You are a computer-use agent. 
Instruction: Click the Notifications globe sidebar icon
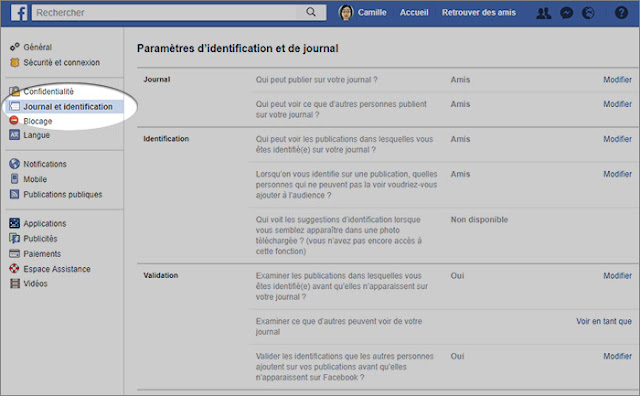click(15, 164)
